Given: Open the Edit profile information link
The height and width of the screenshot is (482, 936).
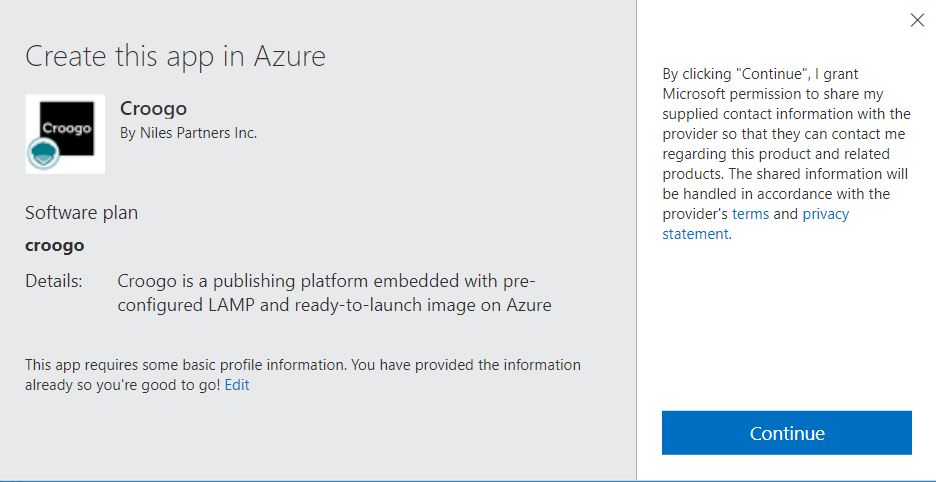Looking at the screenshot, I should [x=237, y=385].
